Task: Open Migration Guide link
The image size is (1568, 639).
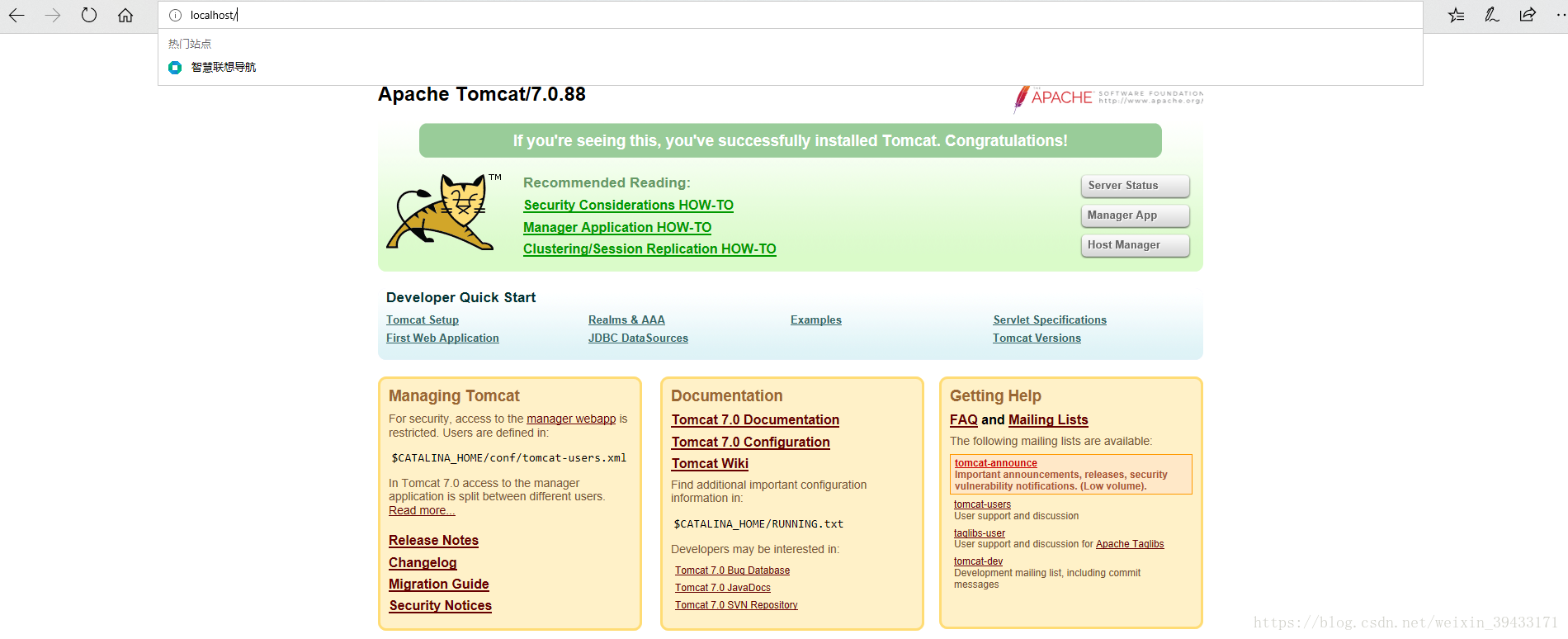Action: [x=439, y=585]
